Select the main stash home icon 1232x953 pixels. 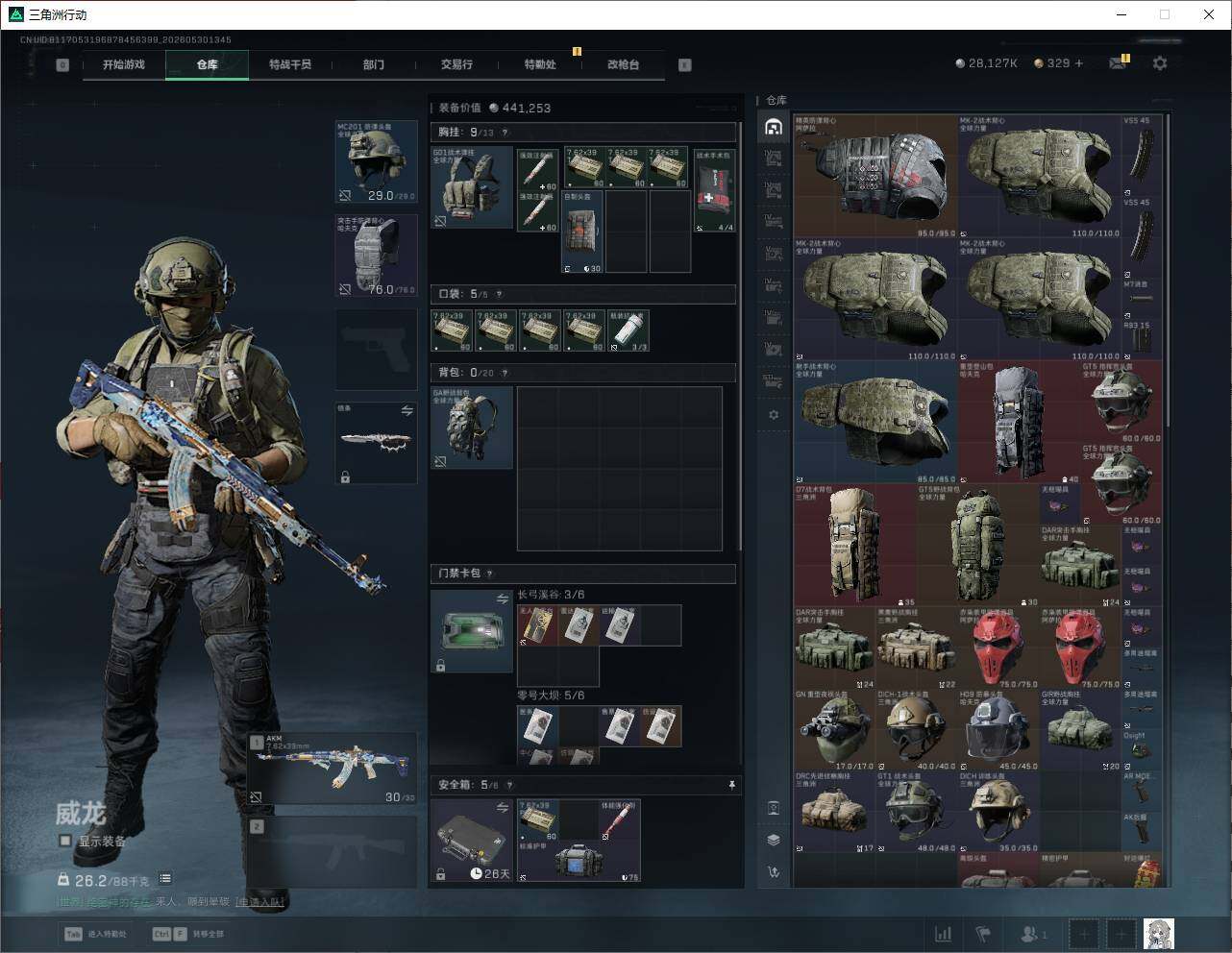pos(774,127)
